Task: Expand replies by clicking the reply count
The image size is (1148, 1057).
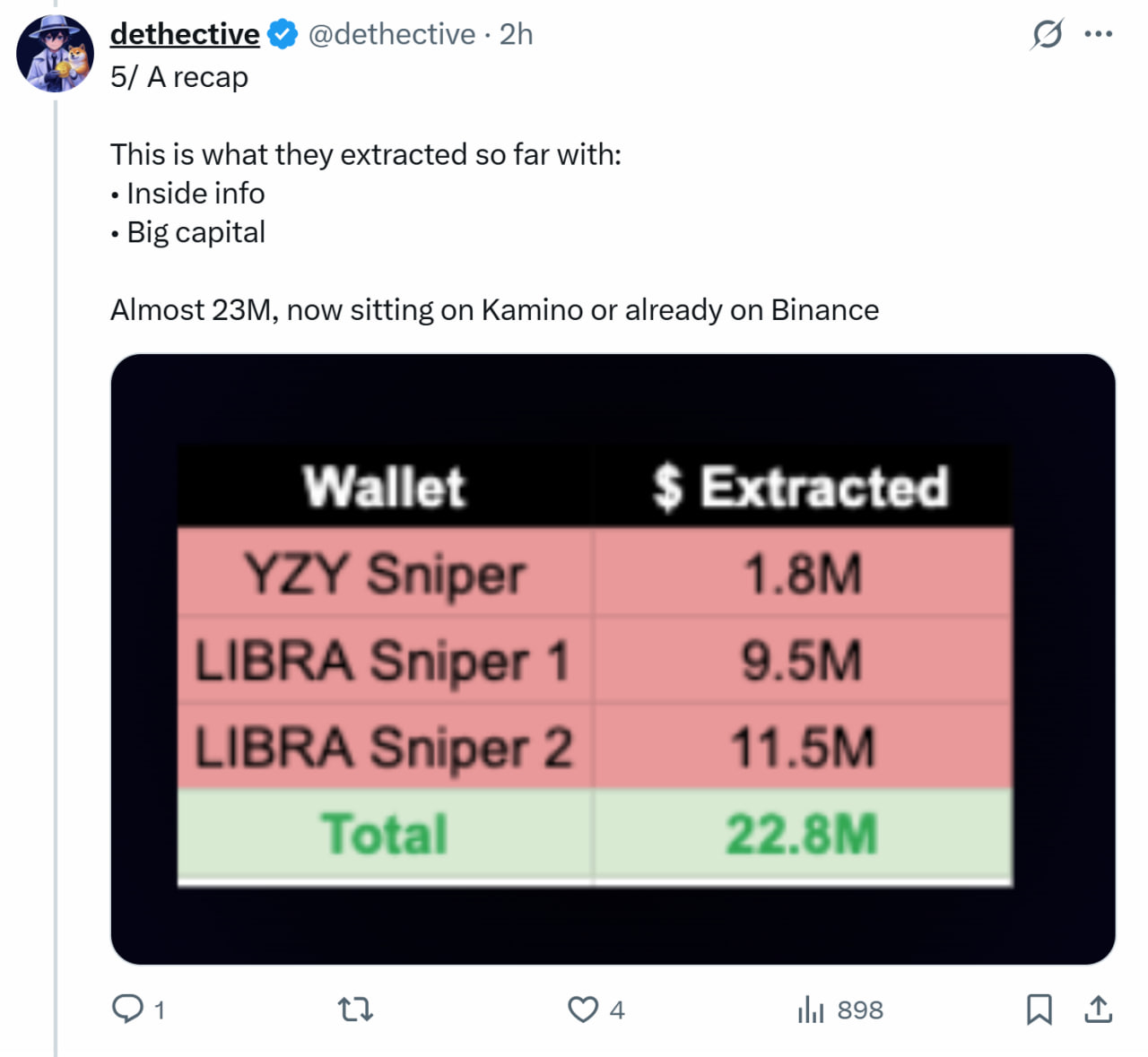Action: (159, 1009)
